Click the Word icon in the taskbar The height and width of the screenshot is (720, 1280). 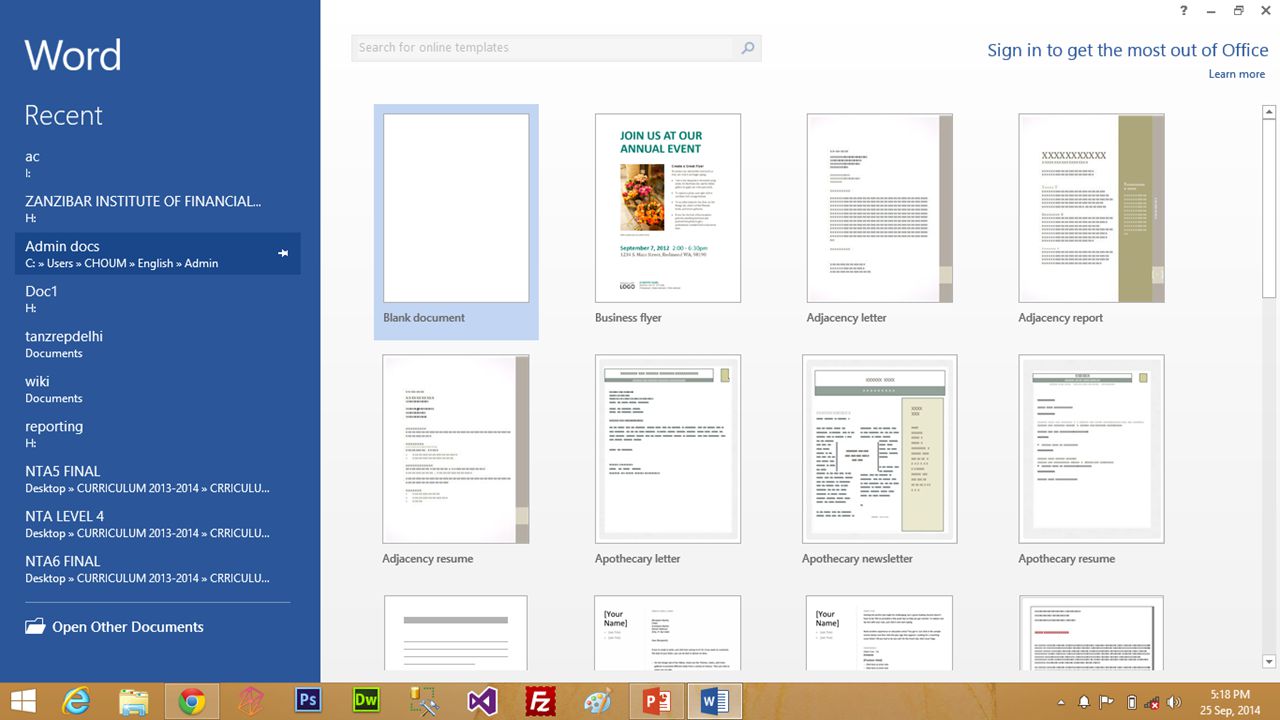715,702
